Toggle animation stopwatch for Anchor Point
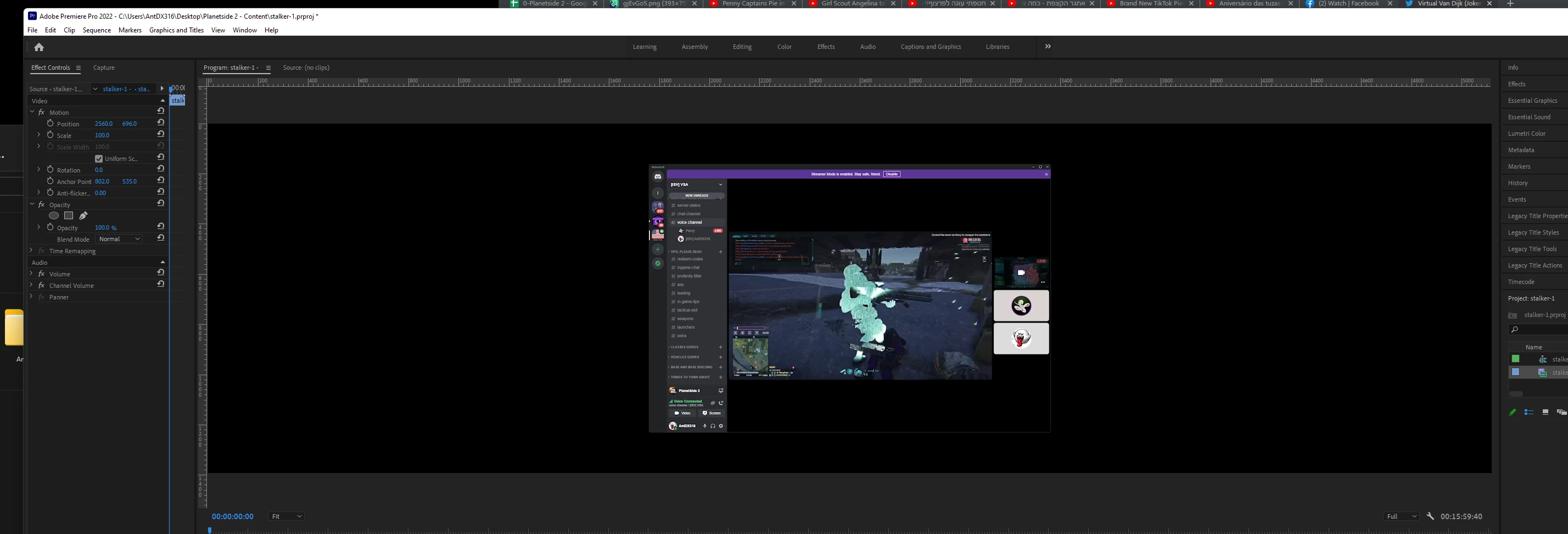The height and width of the screenshot is (534, 1568). pyautogui.click(x=51, y=181)
